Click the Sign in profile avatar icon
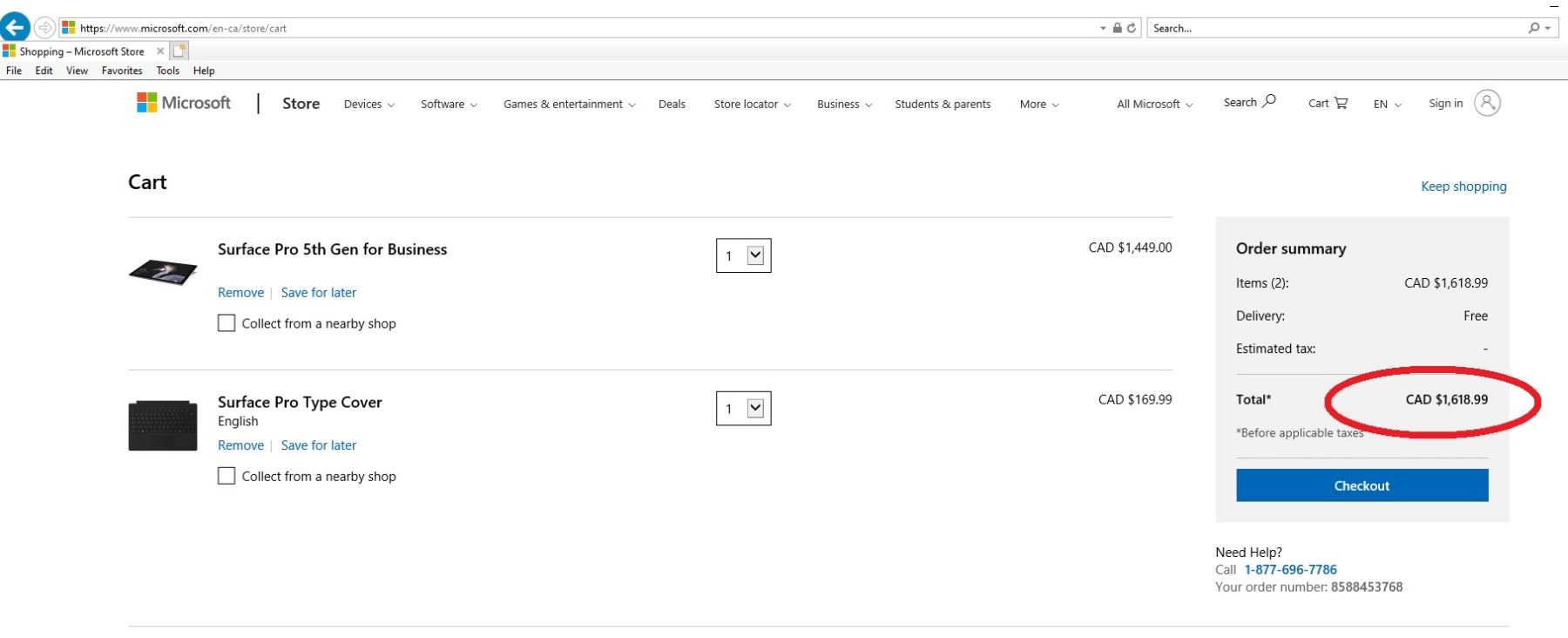Image resolution: width=1568 pixels, height=638 pixels. pyautogui.click(x=1487, y=103)
